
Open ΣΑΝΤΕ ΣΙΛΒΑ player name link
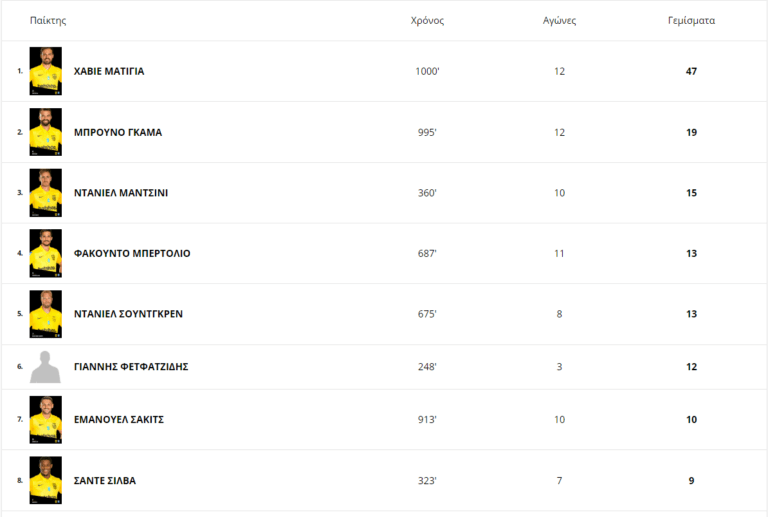[105, 480]
